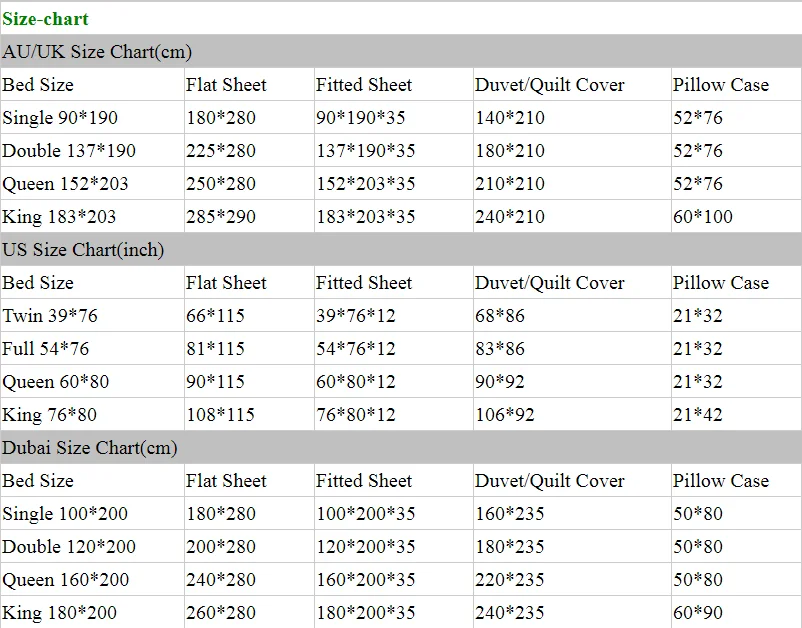Select the 60*100 pillow case value
802x628 pixels.
[703, 216]
